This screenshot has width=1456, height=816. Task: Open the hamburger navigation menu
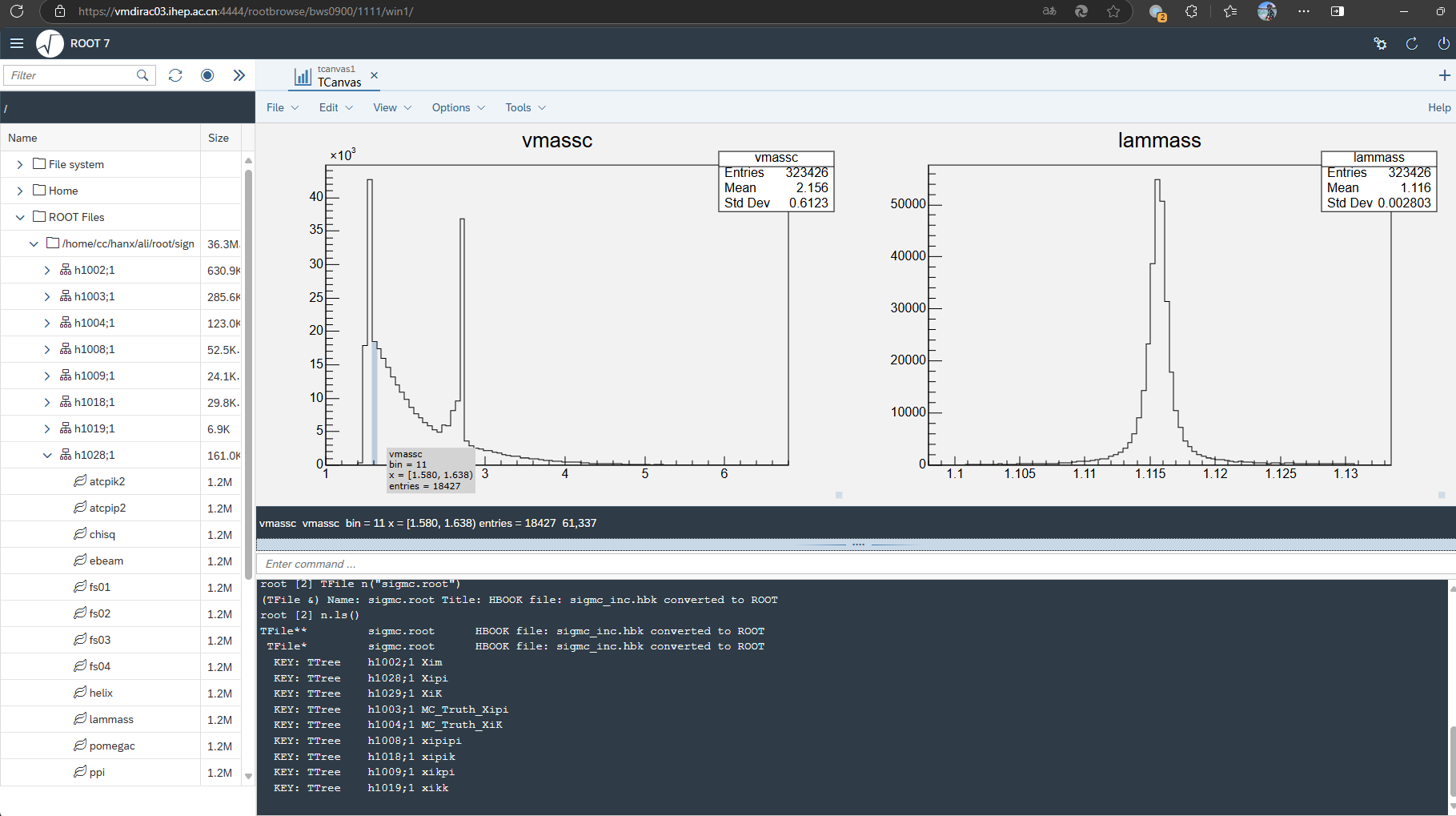[x=17, y=43]
